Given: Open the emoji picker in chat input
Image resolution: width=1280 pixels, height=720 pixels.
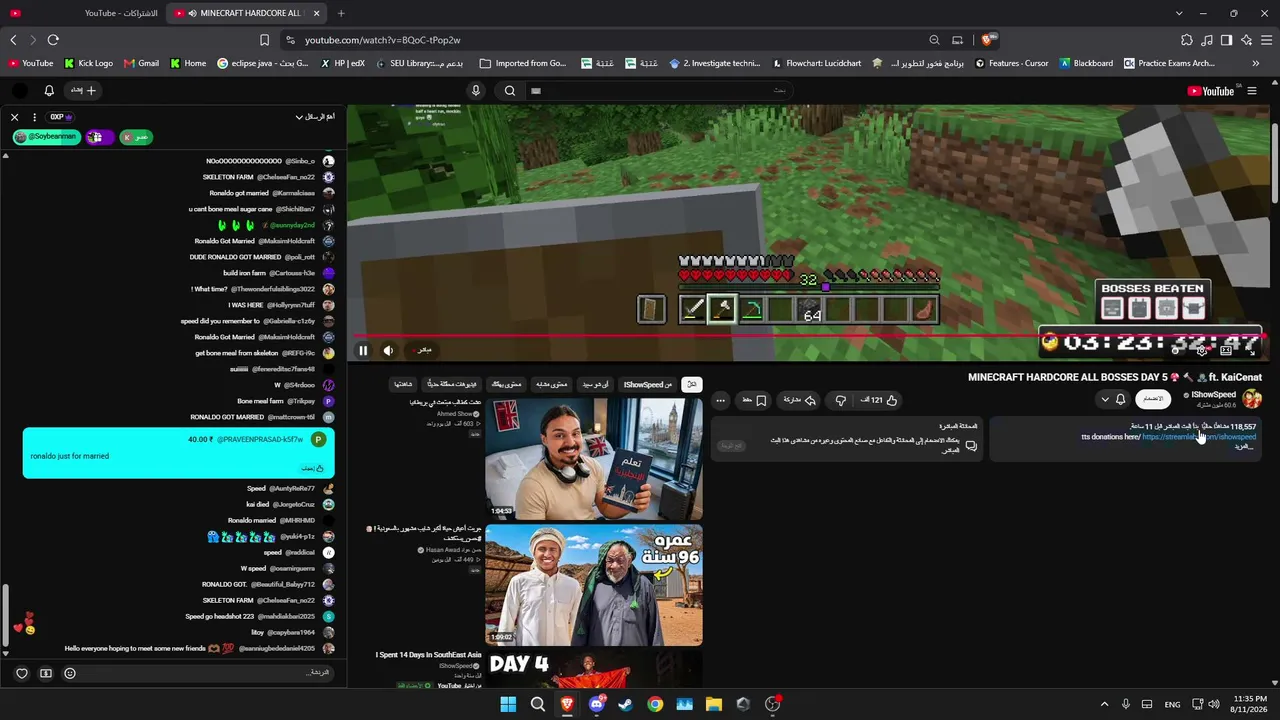Looking at the screenshot, I should click(x=70, y=673).
